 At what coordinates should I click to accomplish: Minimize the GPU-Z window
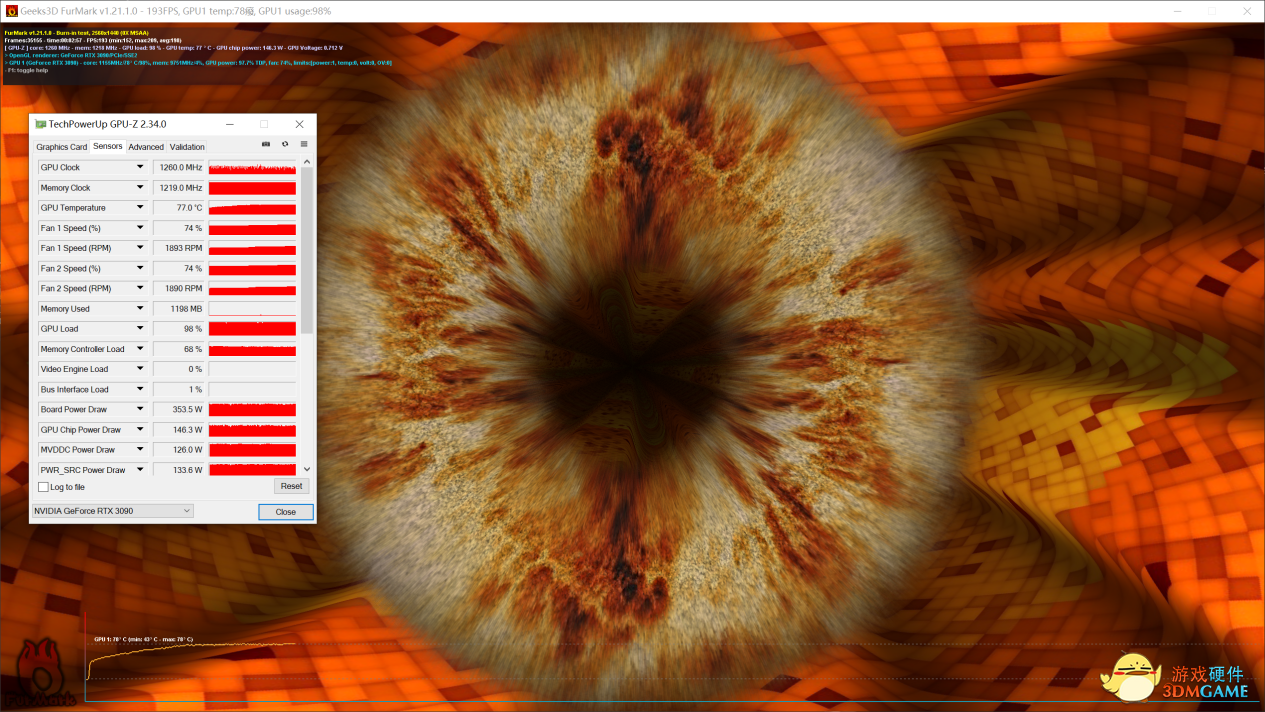(x=230, y=124)
